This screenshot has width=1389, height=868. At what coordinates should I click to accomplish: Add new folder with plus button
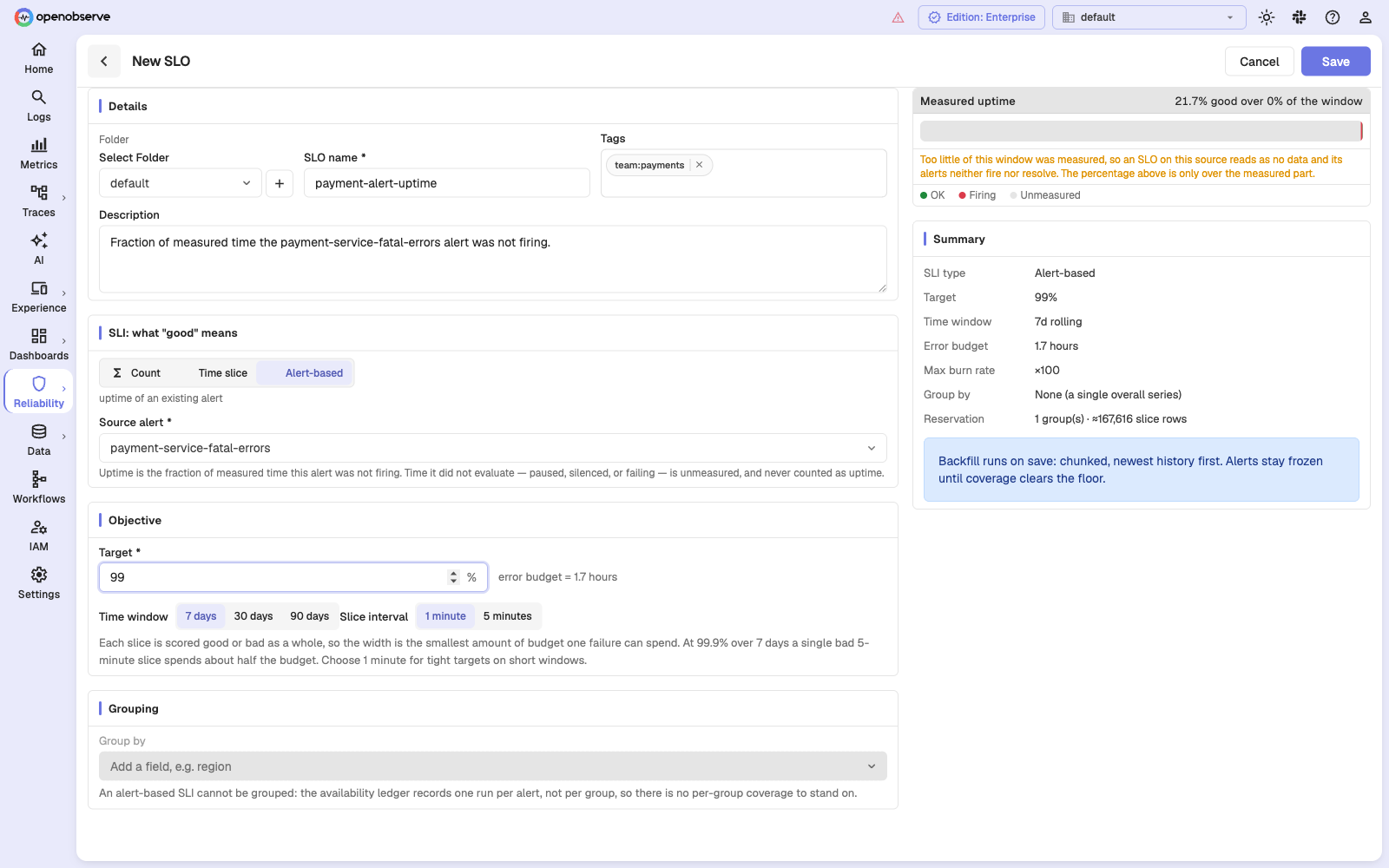[280, 183]
